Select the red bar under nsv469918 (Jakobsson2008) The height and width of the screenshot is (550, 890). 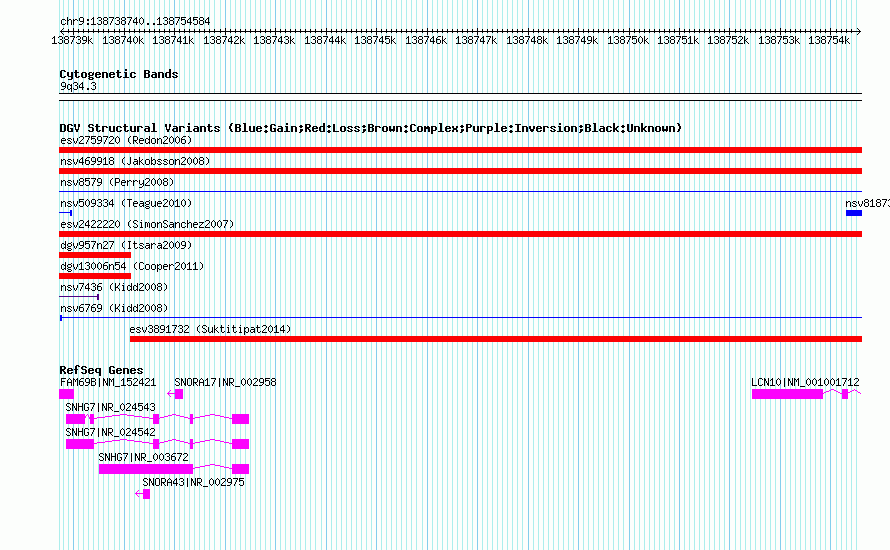click(x=460, y=171)
